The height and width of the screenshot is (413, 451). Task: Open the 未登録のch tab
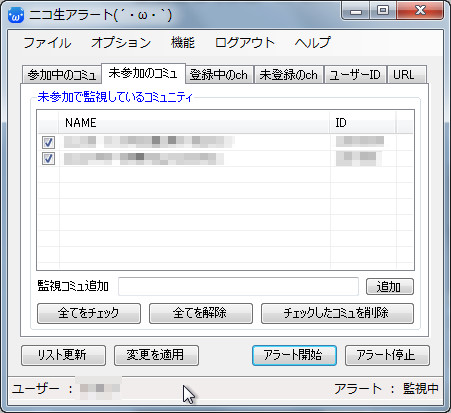pyautogui.click(x=289, y=75)
